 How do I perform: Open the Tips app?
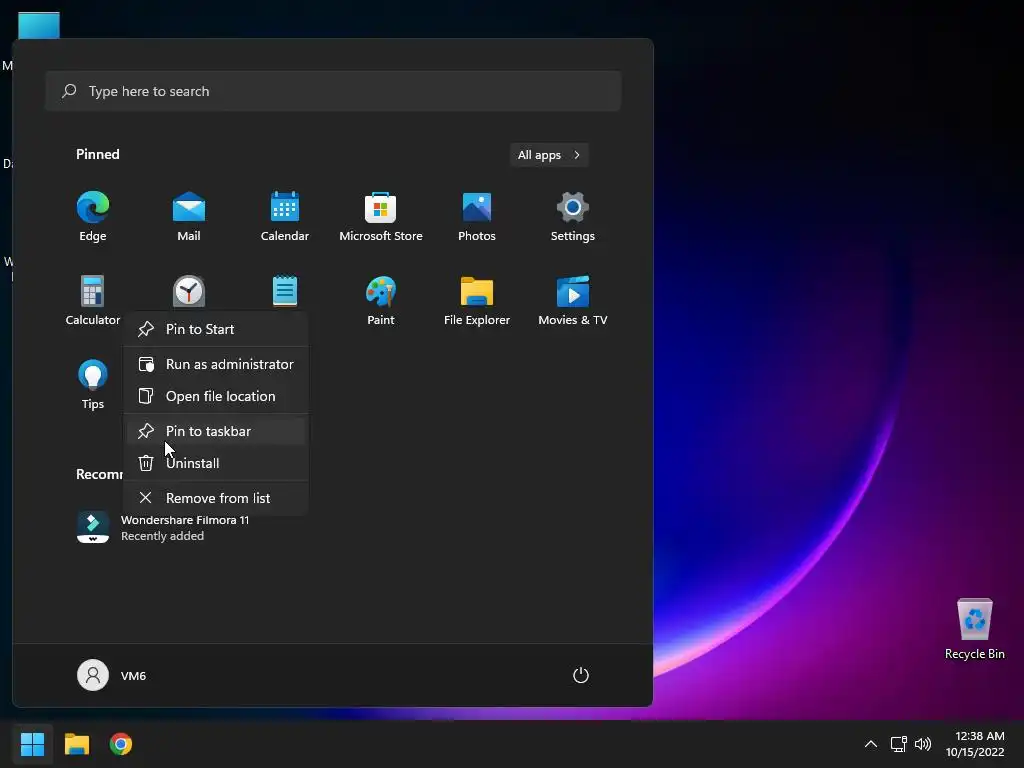93,384
